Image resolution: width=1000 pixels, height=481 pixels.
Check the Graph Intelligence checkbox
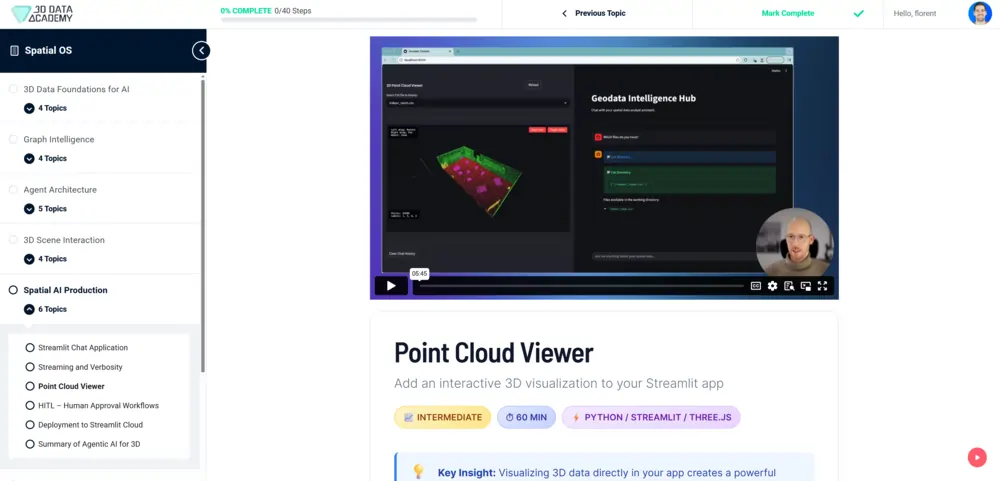[x=13, y=139]
